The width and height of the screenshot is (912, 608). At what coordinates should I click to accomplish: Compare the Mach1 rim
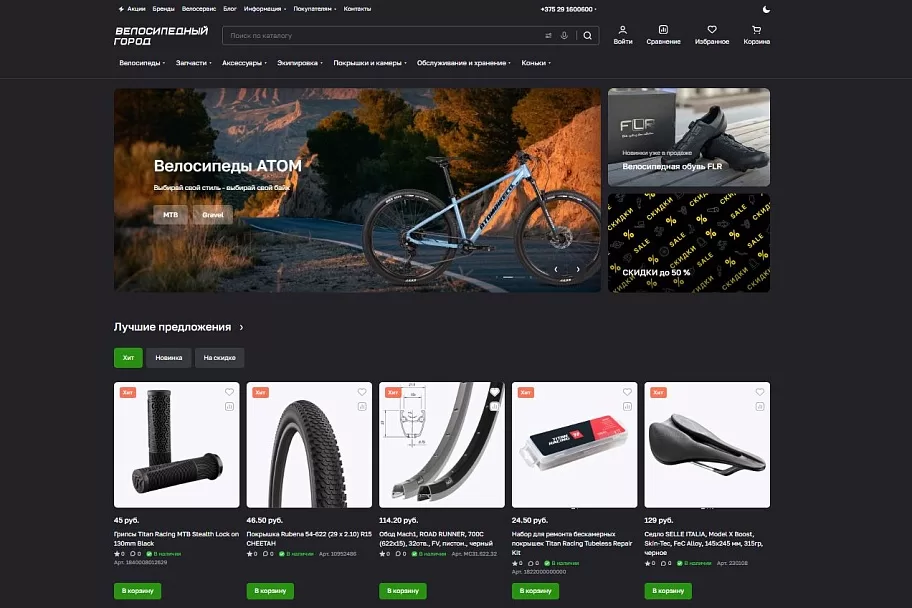tap(494, 407)
